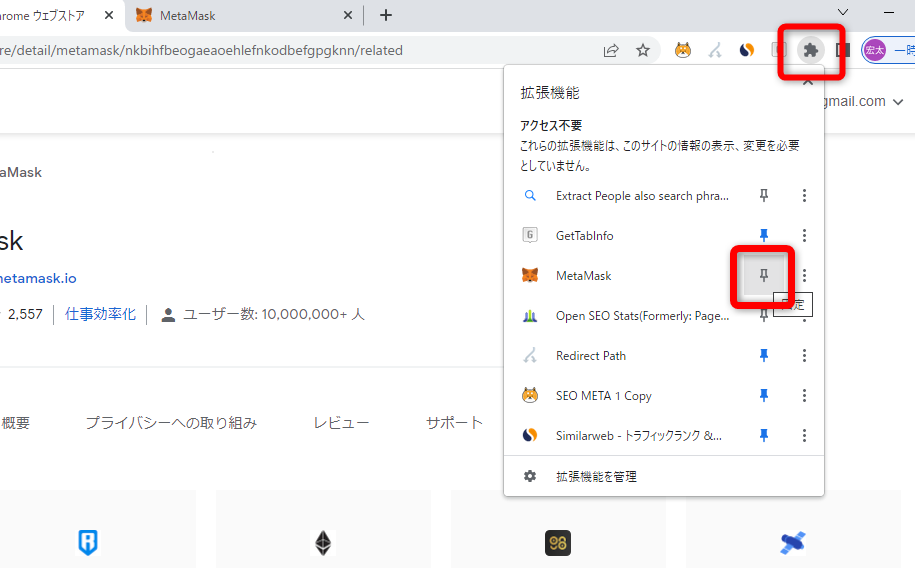Follow the metamask.io link
This screenshot has width=915, height=568.
tap(38, 278)
